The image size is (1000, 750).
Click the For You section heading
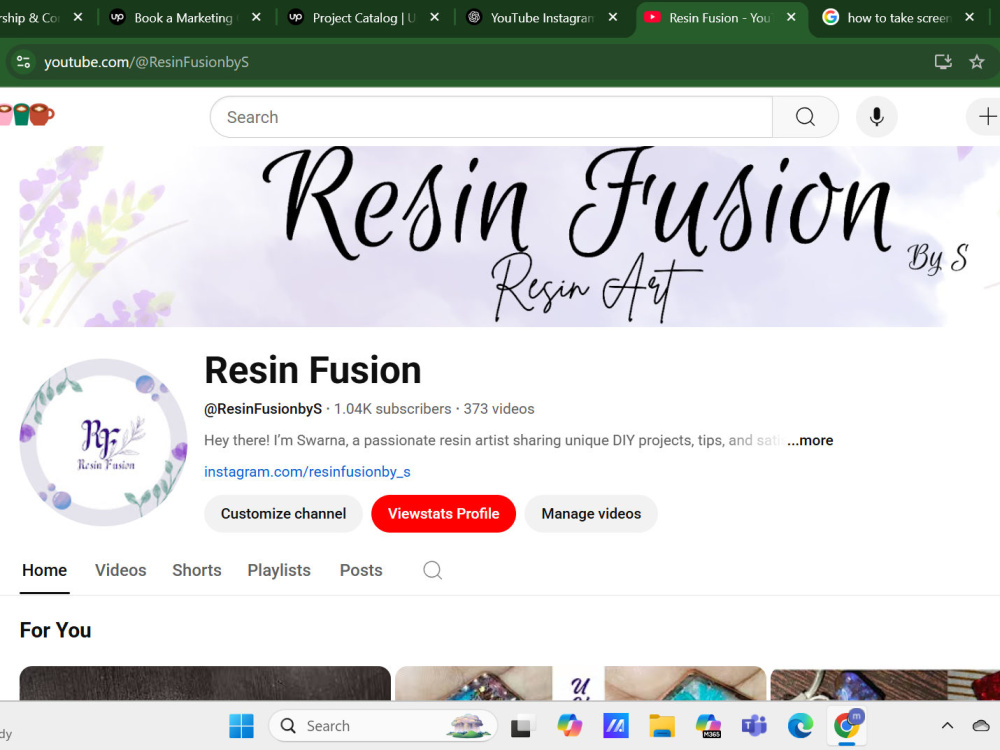[x=55, y=630]
